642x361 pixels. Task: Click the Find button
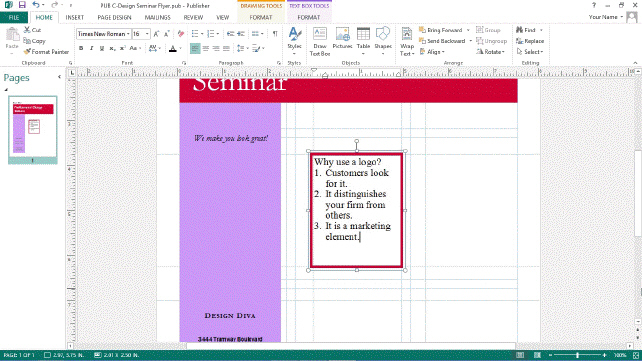click(x=526, y=30)
